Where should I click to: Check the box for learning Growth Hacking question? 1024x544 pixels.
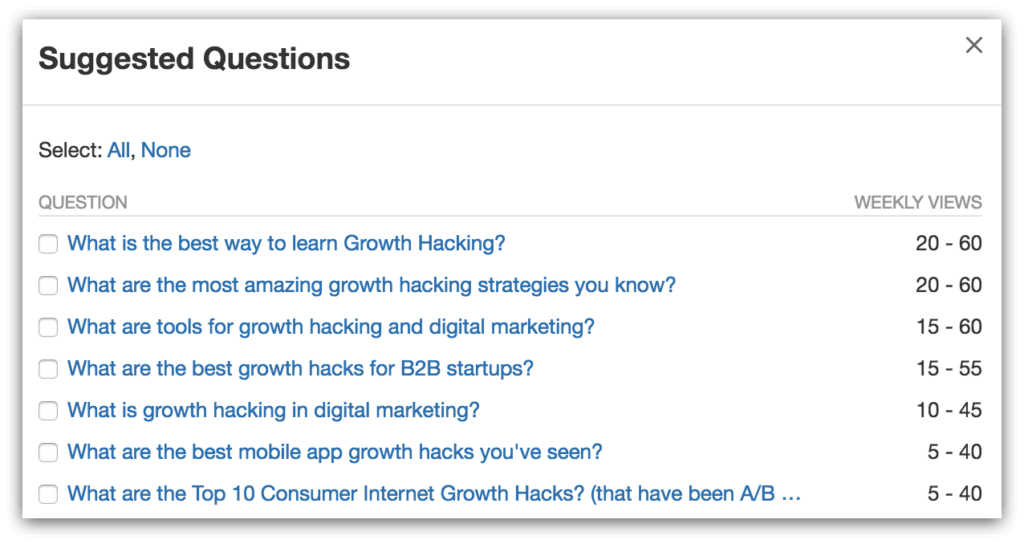tap(48, 244)
